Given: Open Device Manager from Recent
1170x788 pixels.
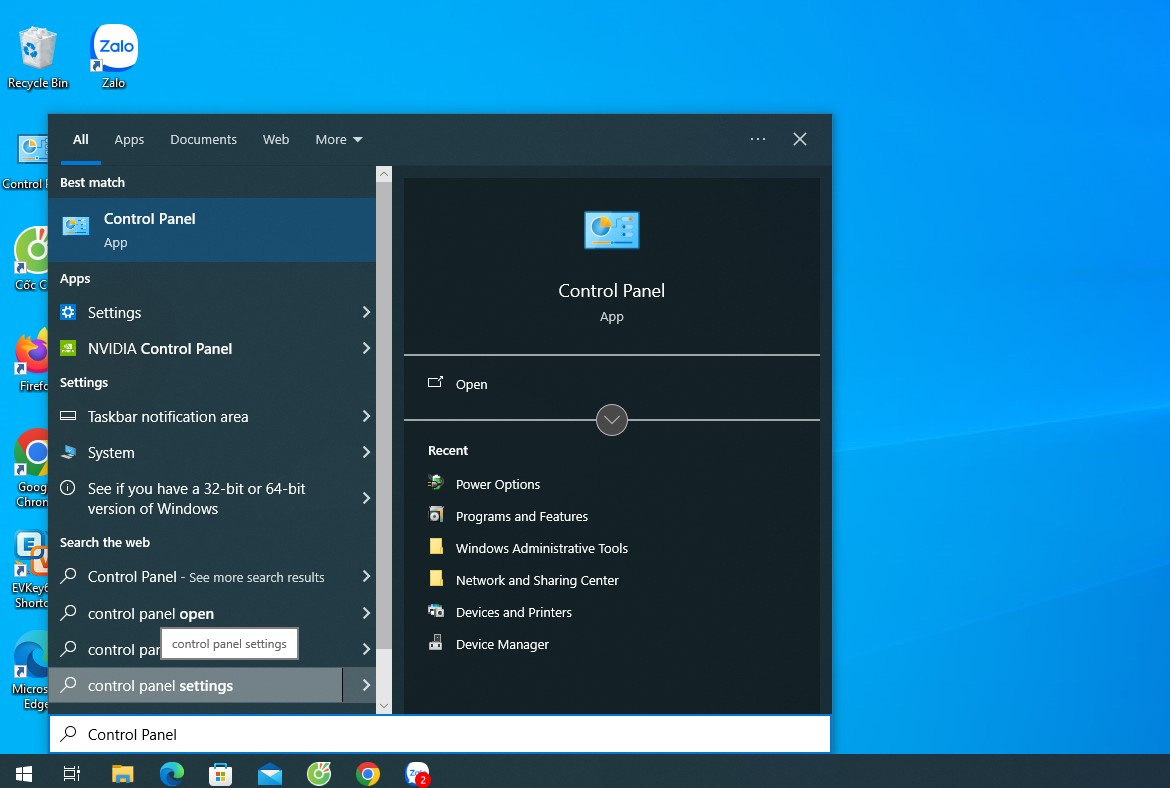Looking at the screenshot, I should click(502, 645).
